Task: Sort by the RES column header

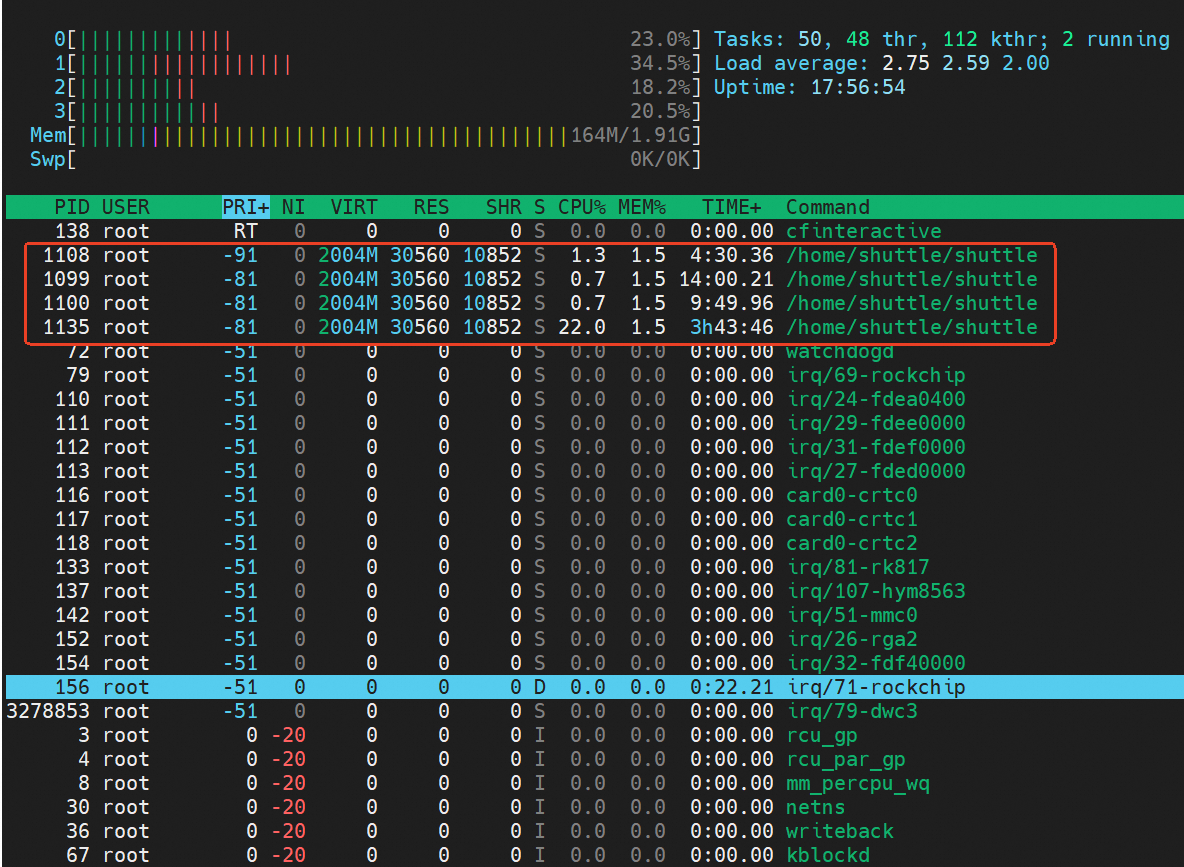Action: pyautogui.click(x=431, y=207)
